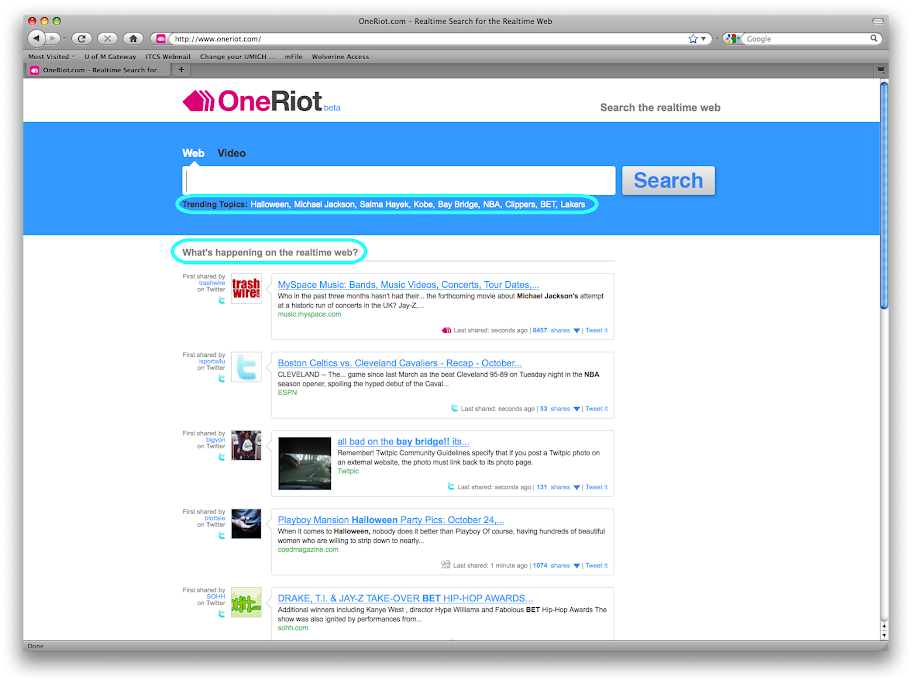Click the browser Back button
This screenshot has width=912, height=683.
pyautogui.click(x=37, y=38)
